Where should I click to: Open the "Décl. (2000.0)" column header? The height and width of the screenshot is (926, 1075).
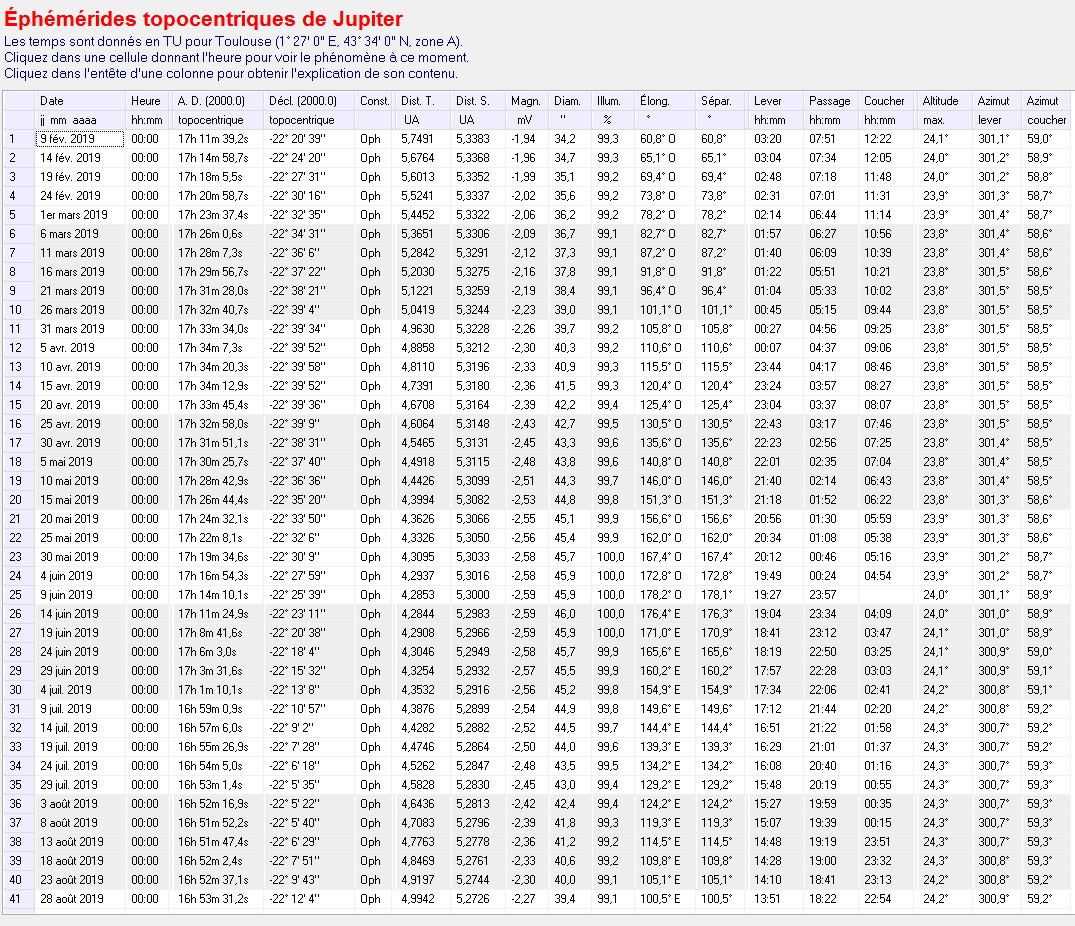303,101
